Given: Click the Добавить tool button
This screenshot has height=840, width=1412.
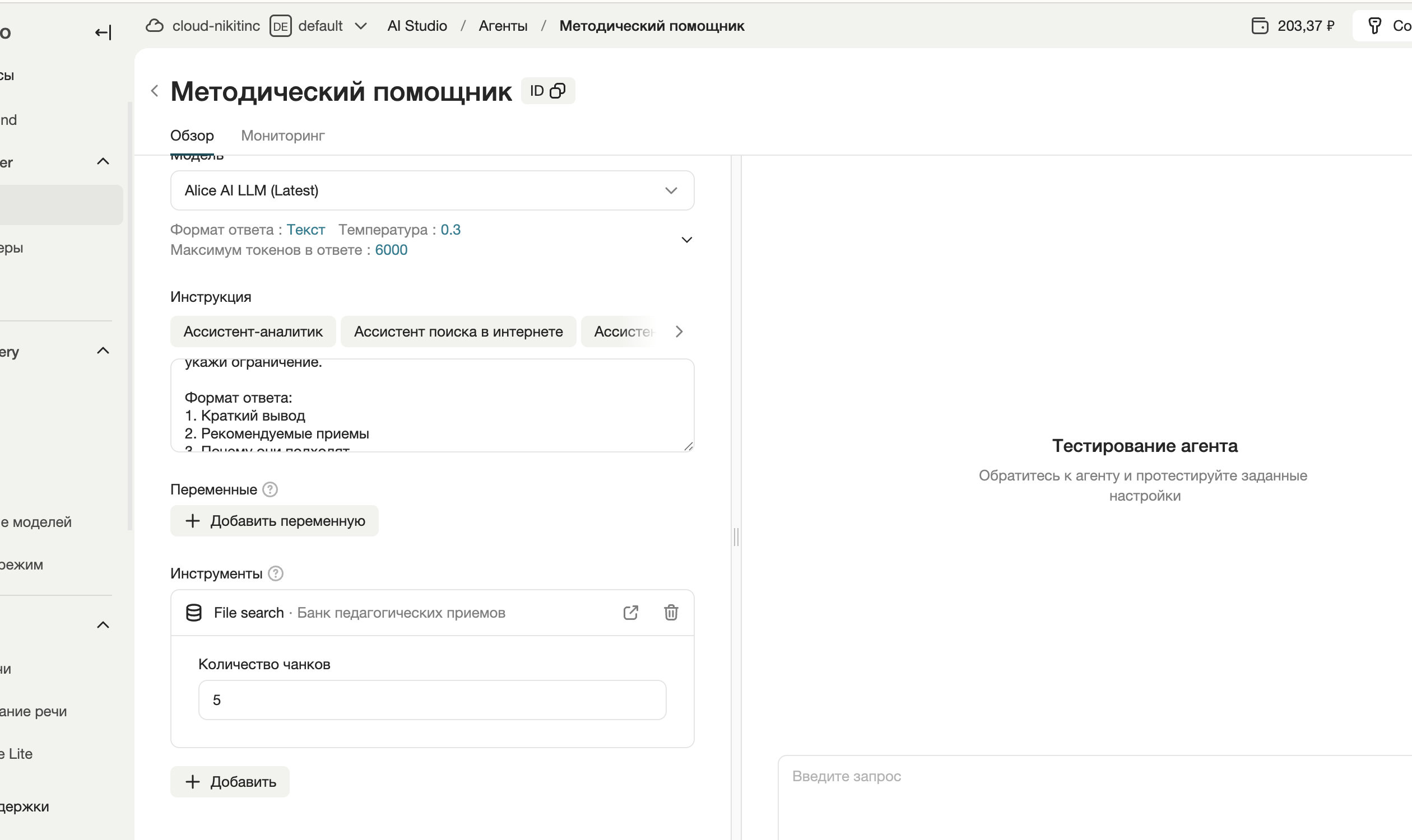Looking at the screenshot, I should 230,782.
